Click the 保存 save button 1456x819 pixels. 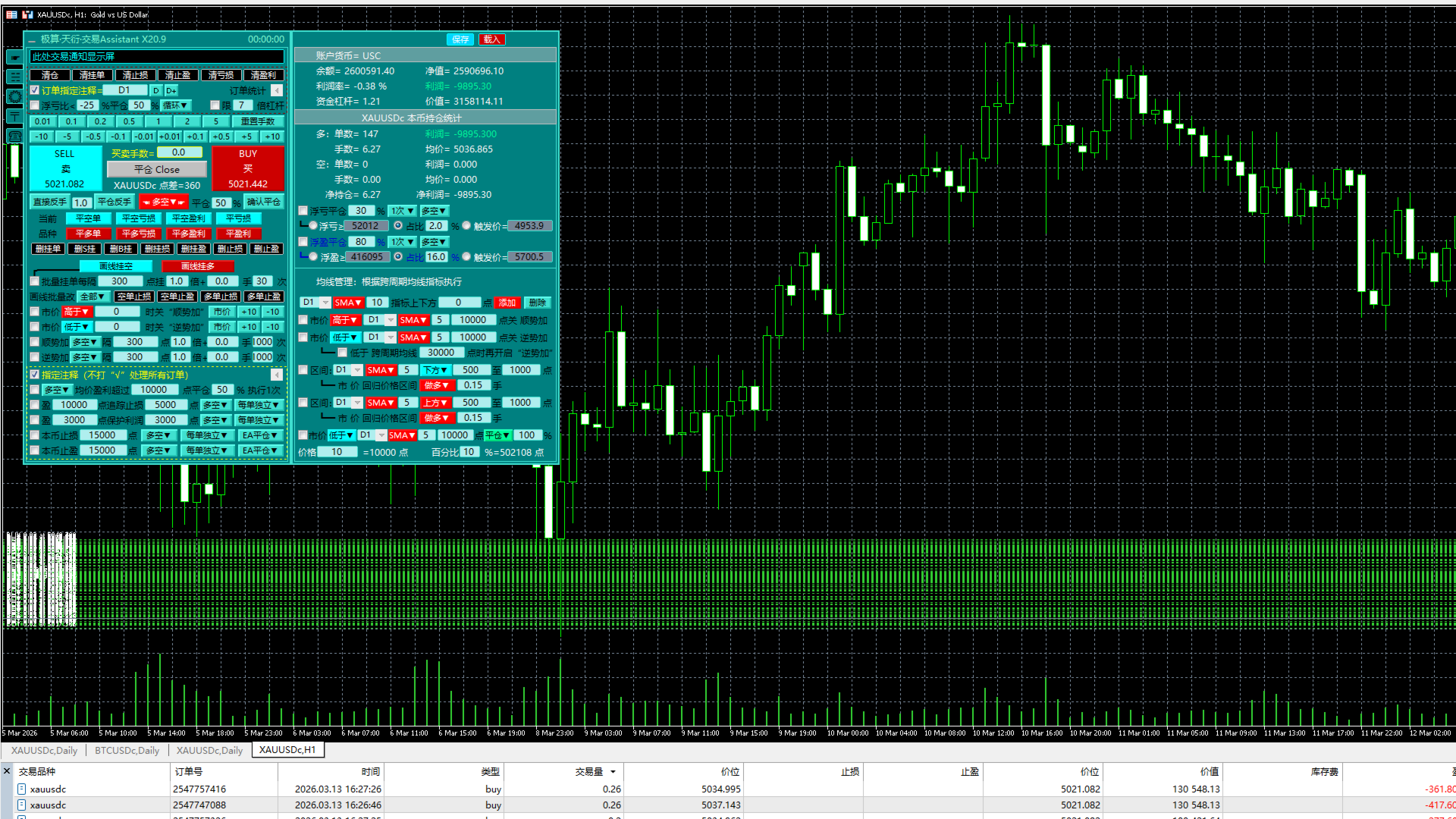pyautogui.click(x=460, y=39)
